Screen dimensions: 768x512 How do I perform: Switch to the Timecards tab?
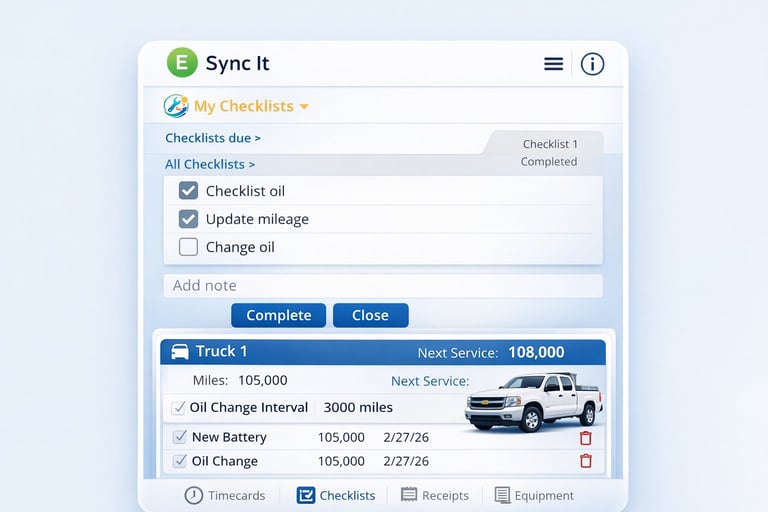225,495
